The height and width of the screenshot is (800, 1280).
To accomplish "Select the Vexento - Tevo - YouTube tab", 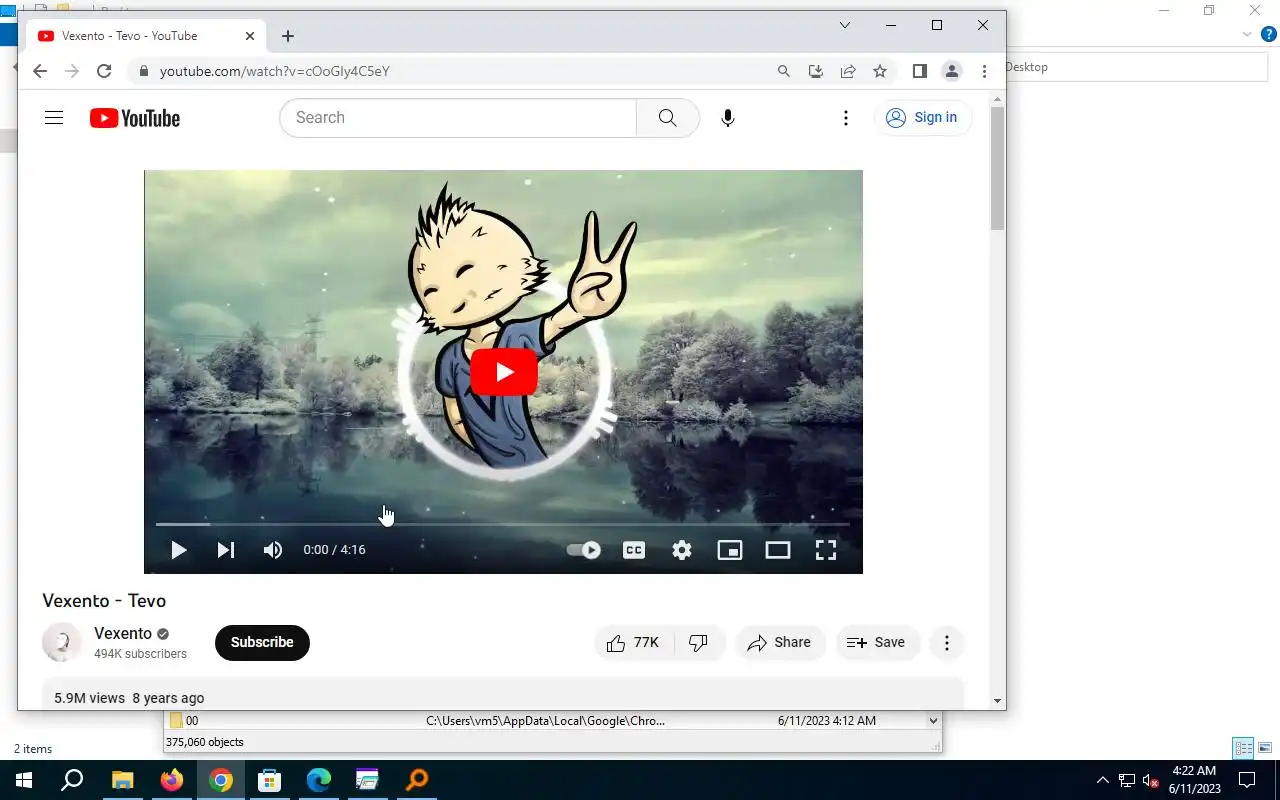I will (147, 36).
